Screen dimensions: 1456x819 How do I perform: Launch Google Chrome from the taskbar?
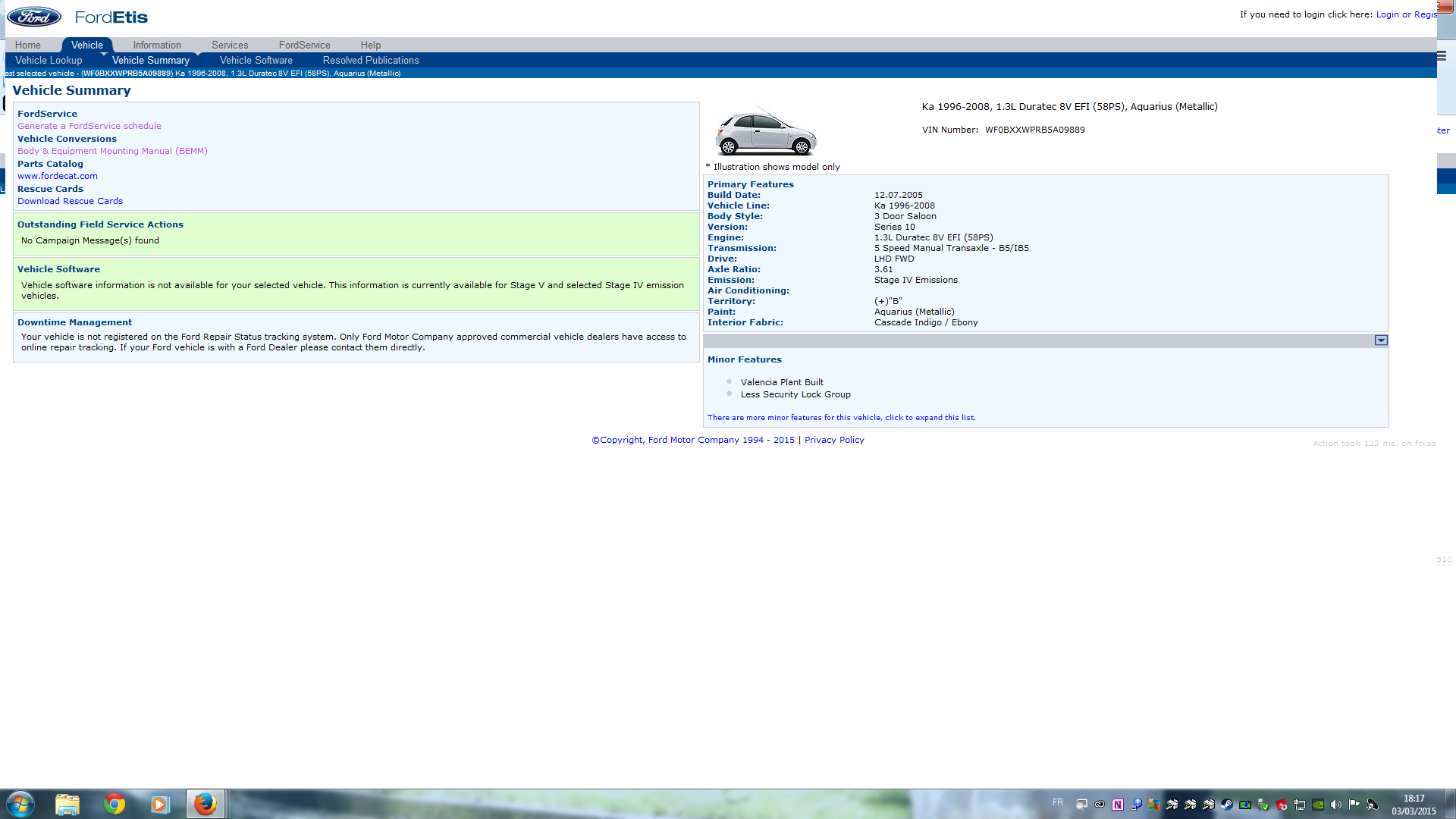pyautogui.click(x=115, y=804)
